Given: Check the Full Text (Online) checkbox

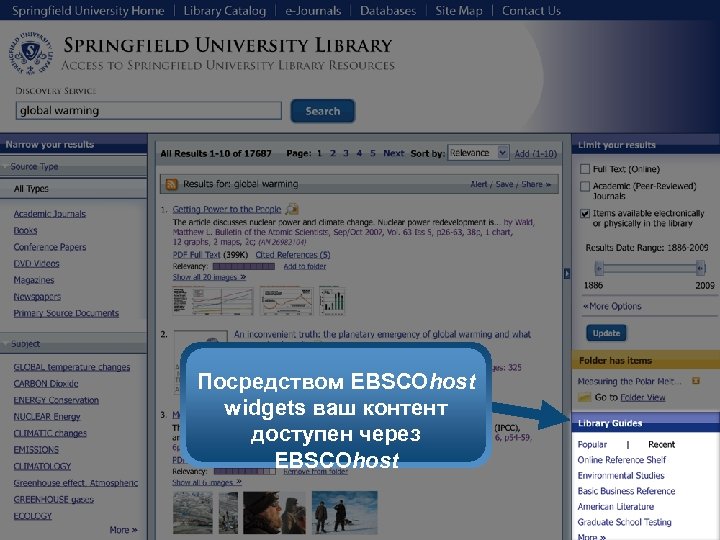Looking at the screenshot, I should pyautogui.click(x=585, y=169).
